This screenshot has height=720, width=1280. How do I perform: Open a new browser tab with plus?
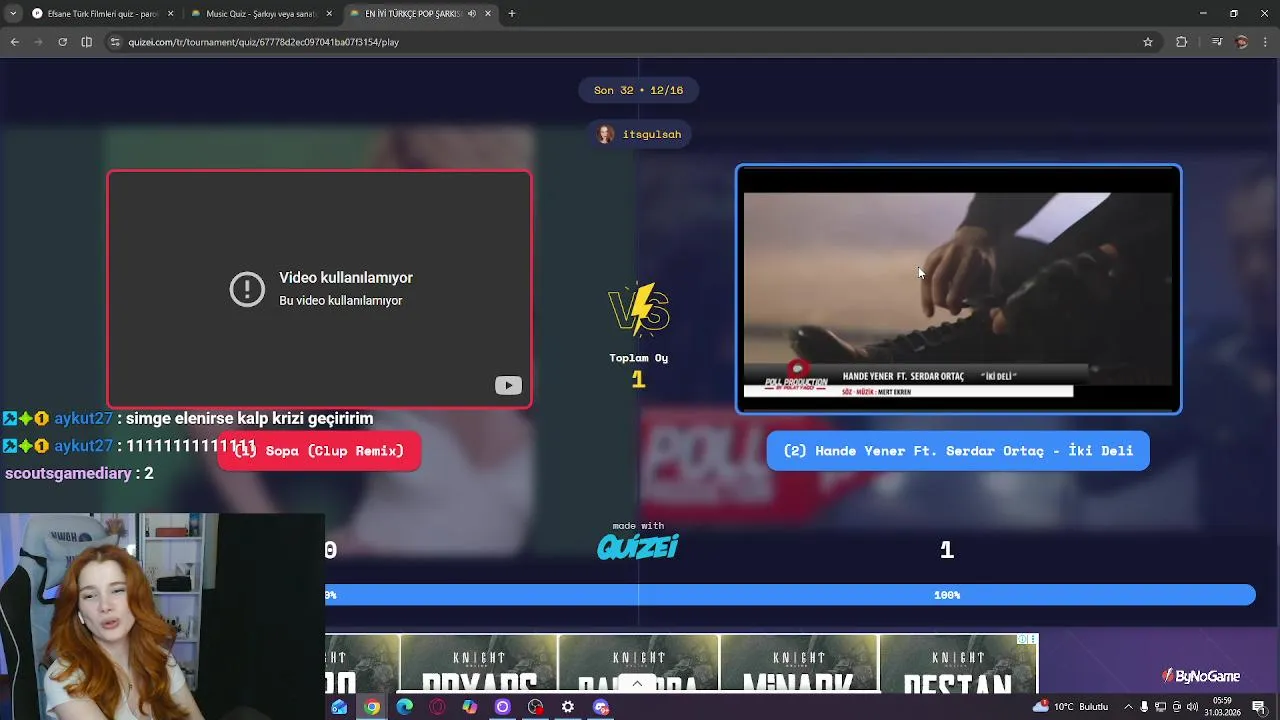pyautogui.click(x=512, y=14)
